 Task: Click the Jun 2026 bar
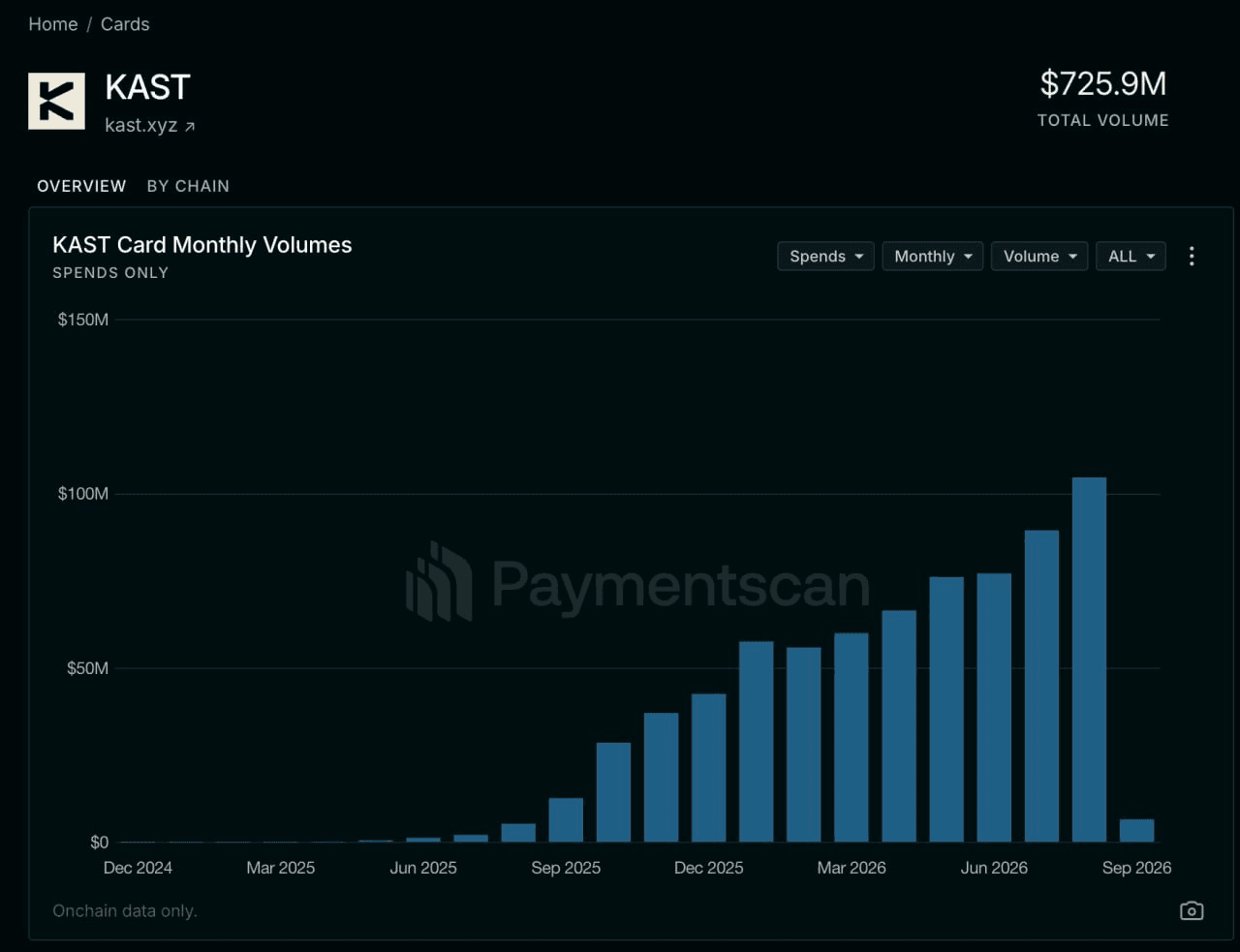(994, 707)
